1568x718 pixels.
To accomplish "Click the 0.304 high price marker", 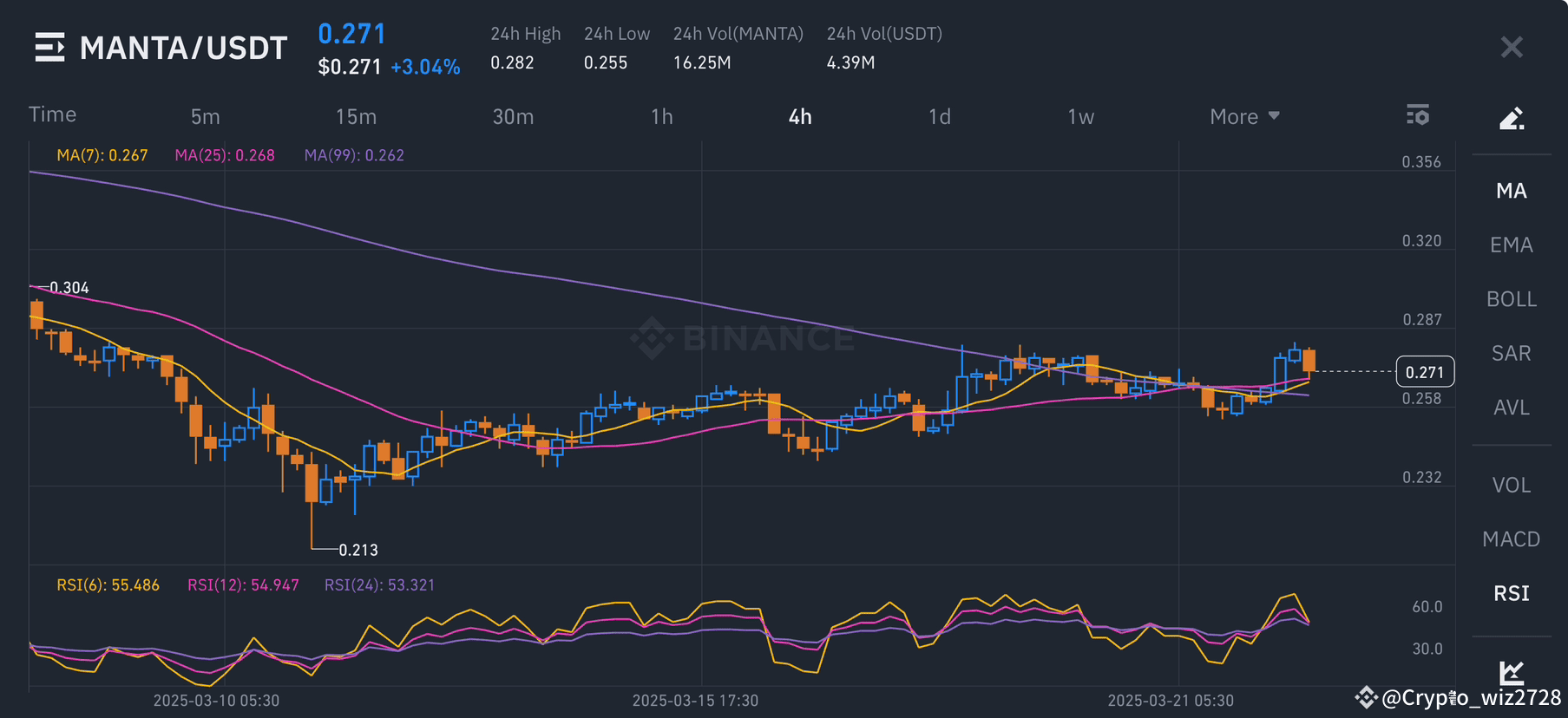I will click(69, 288).
